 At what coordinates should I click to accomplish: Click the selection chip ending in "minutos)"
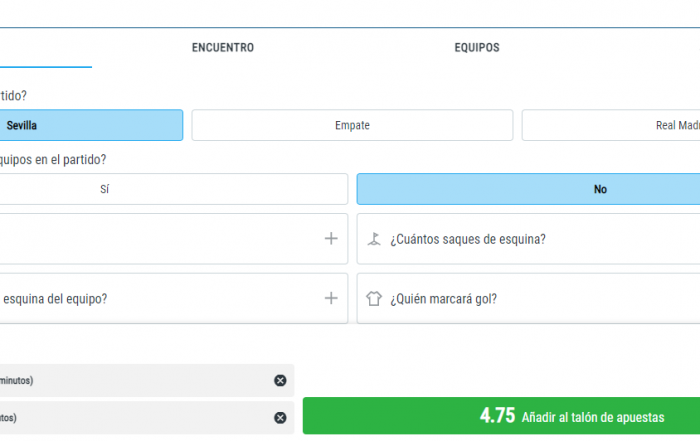130,380
